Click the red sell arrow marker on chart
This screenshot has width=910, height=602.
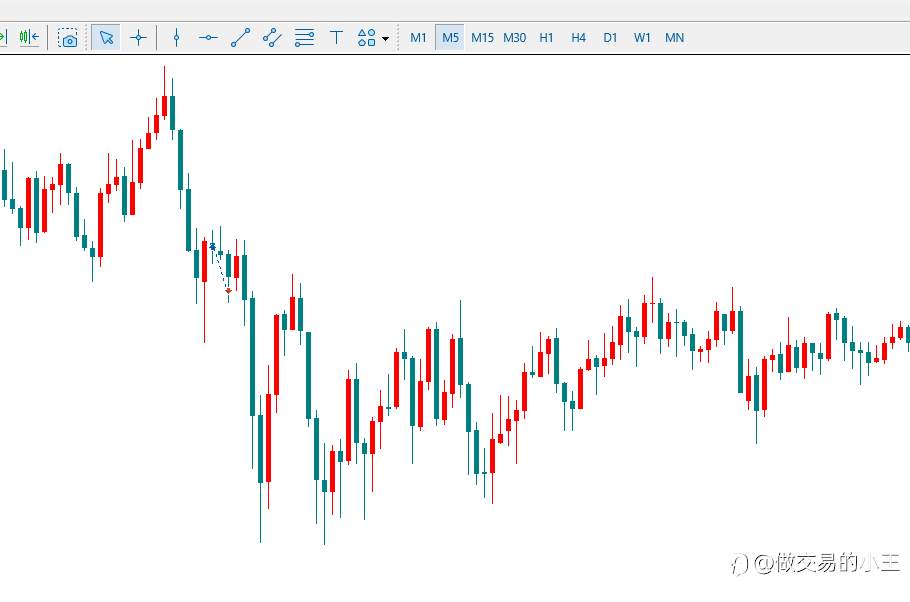tap(228, 291)
